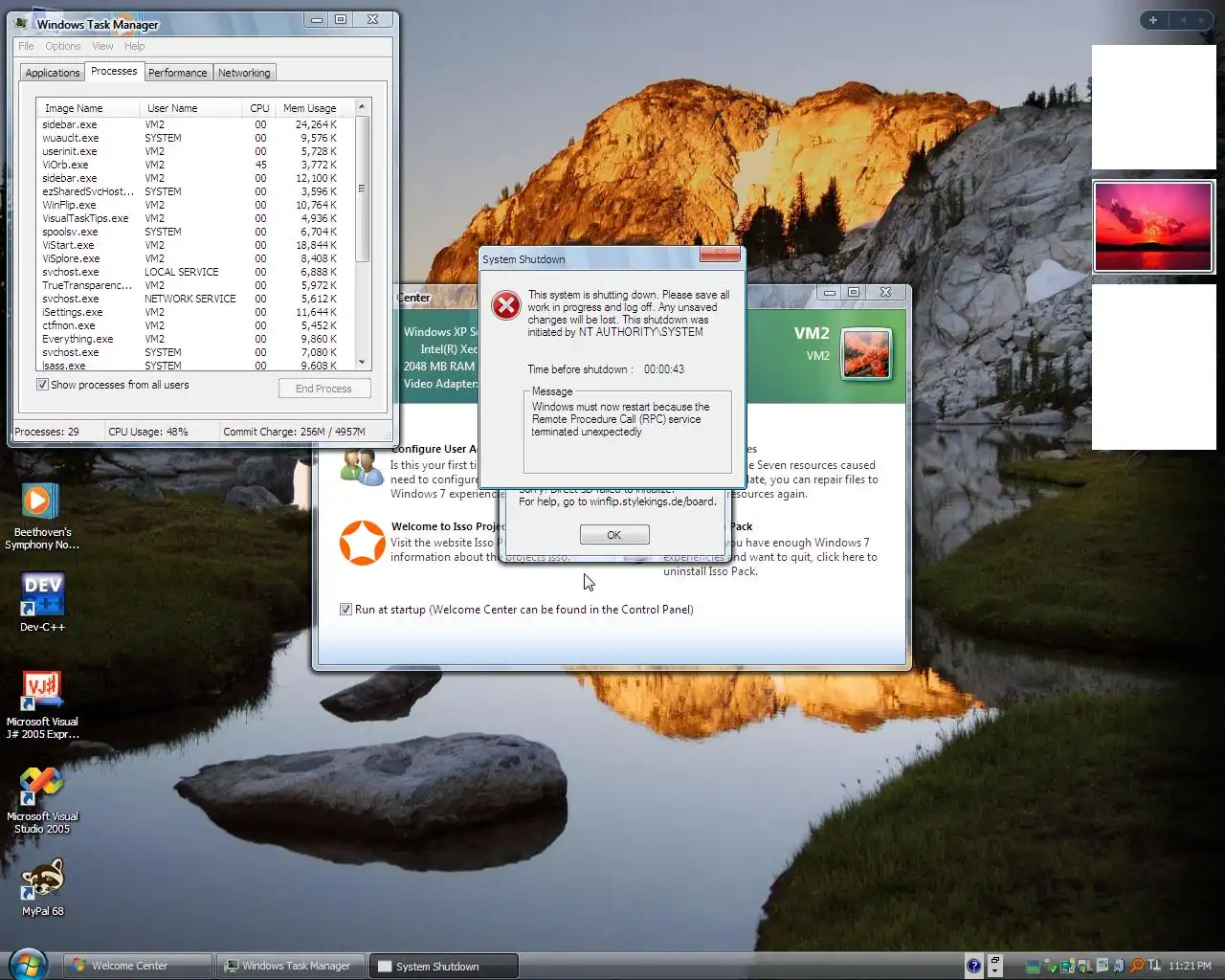Click the process list scroll up arrow
1225x980 pixels.
362,106
